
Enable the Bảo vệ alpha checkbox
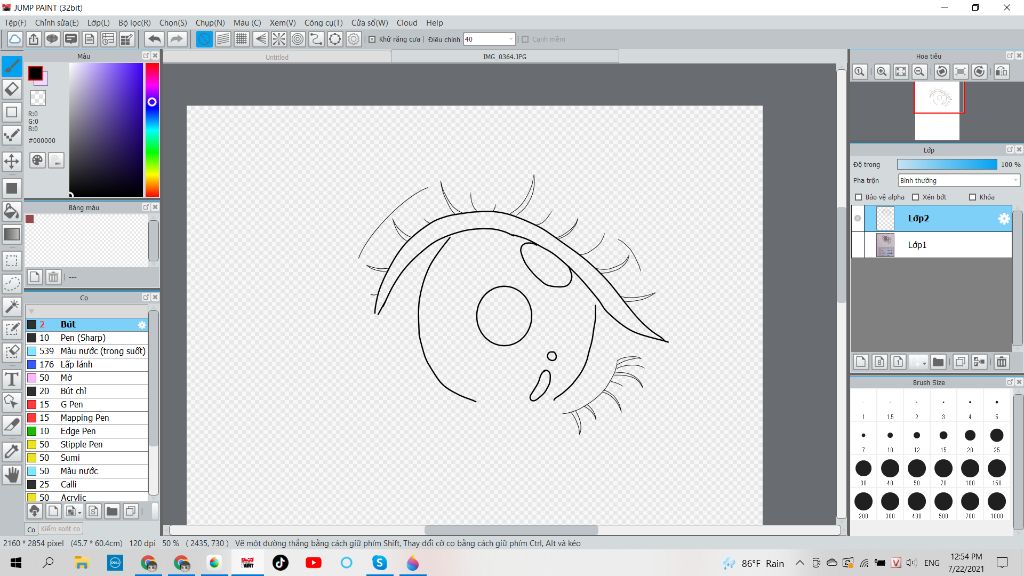click(859, 197)
